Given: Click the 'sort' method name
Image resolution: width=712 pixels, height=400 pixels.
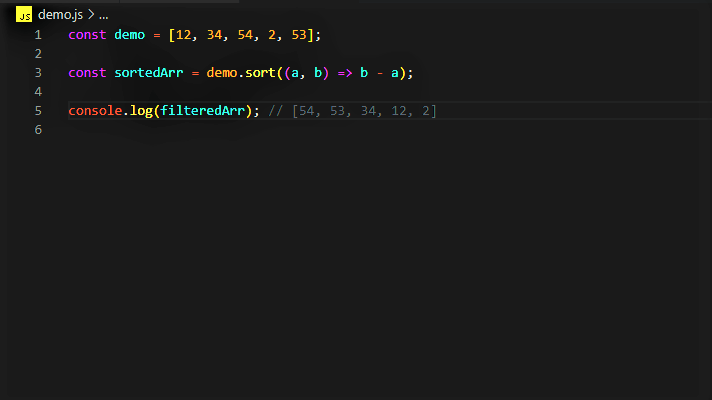Looking at the screenshot, I should [260, 73].
